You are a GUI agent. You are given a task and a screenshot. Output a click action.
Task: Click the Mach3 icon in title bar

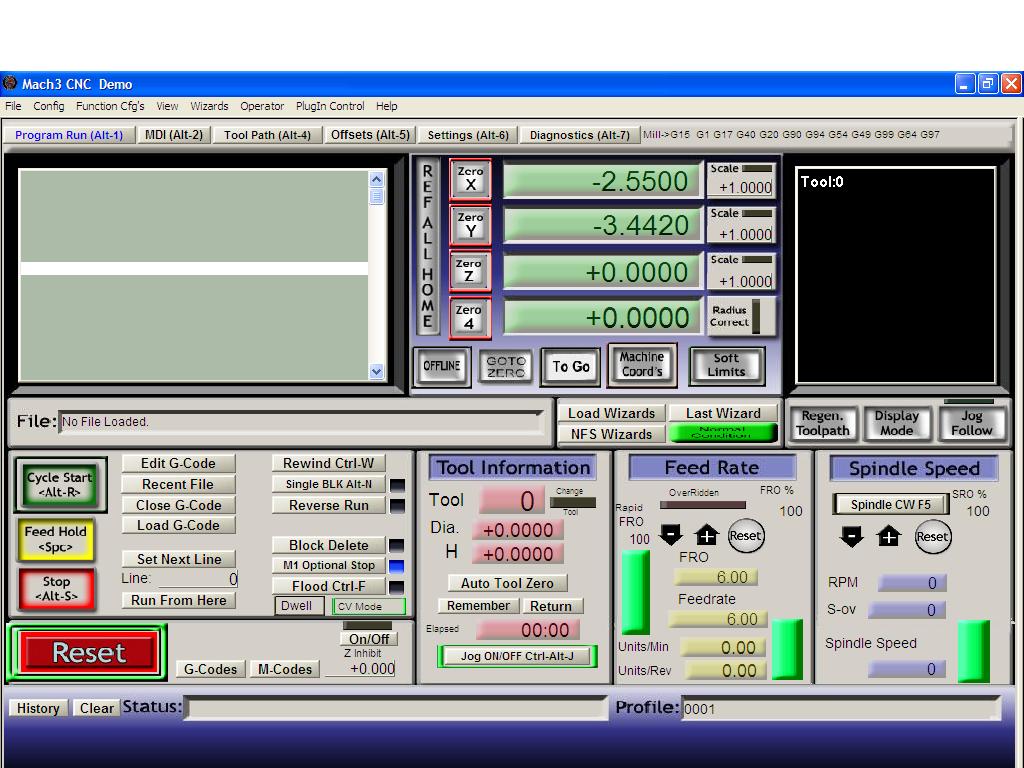point(10,84)
